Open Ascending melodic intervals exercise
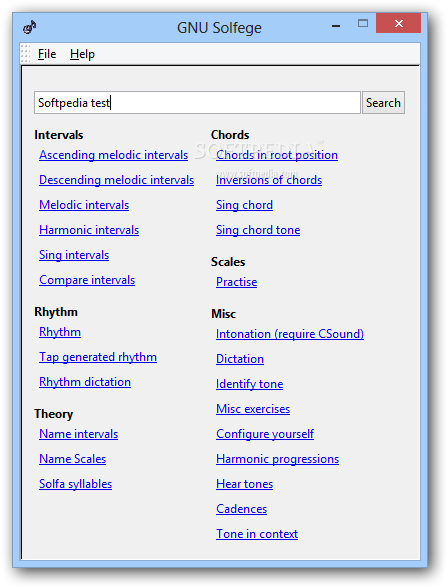 pyautogui.click(x=114, y=155)
